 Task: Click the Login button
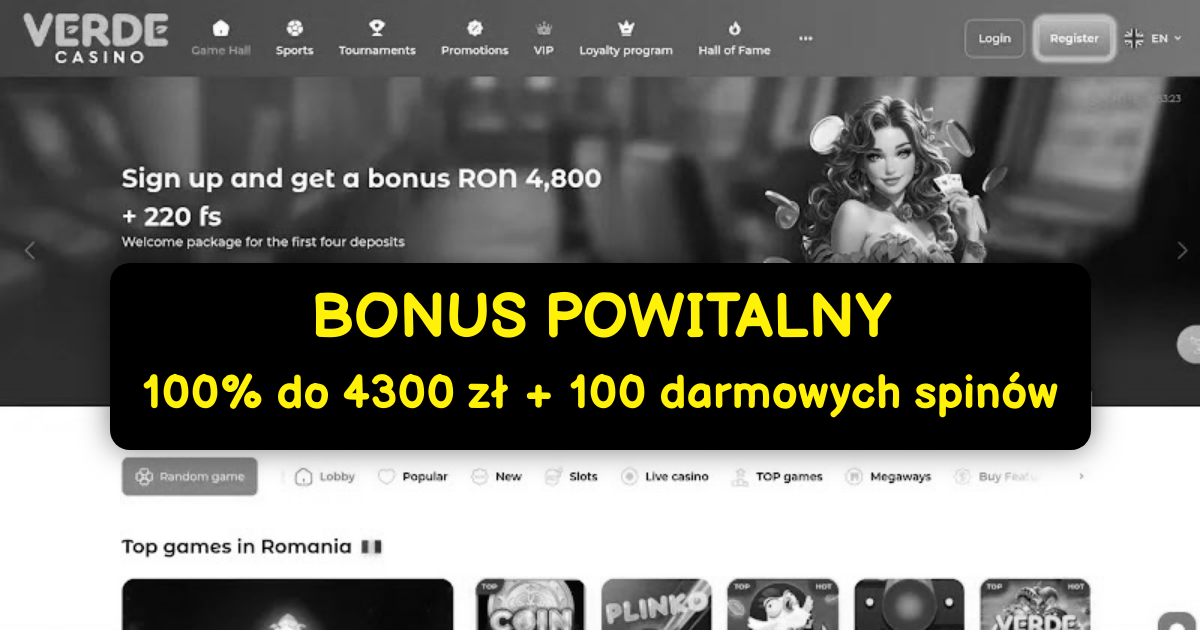994,38
